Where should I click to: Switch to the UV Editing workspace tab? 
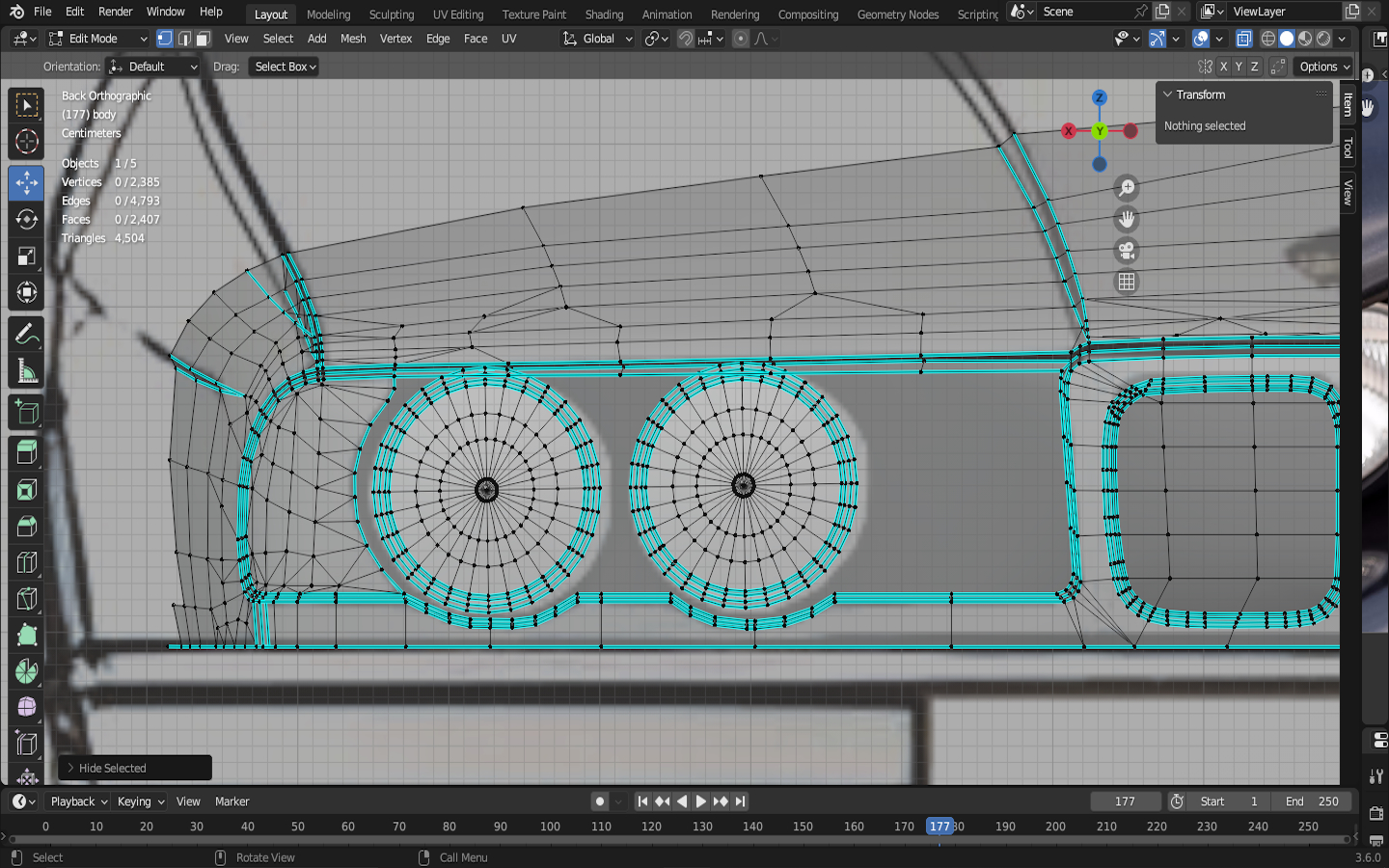457,14
